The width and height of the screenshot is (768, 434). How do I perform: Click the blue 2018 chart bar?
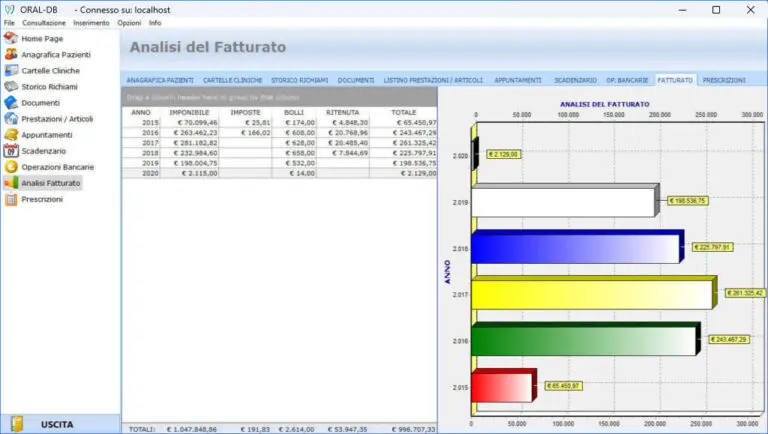click(x=576, y=248)
